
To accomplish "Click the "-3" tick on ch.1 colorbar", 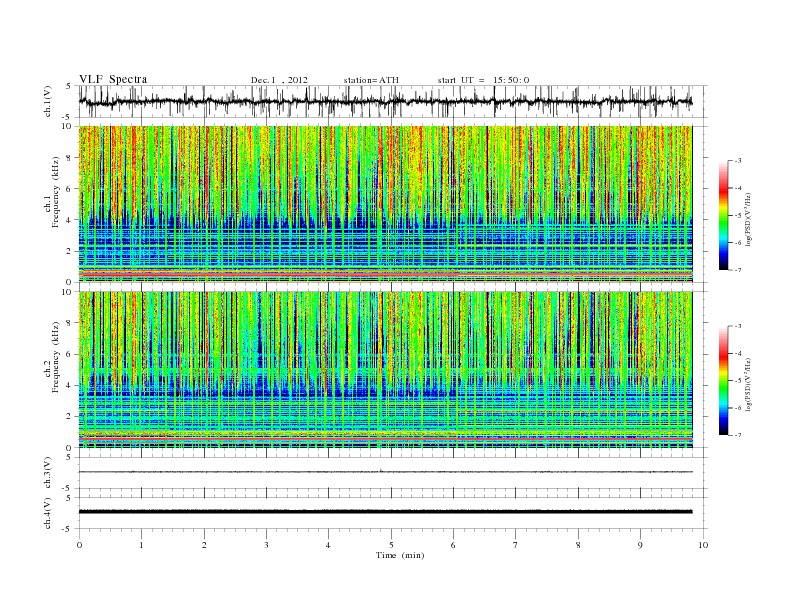I will tap(737, 161).
